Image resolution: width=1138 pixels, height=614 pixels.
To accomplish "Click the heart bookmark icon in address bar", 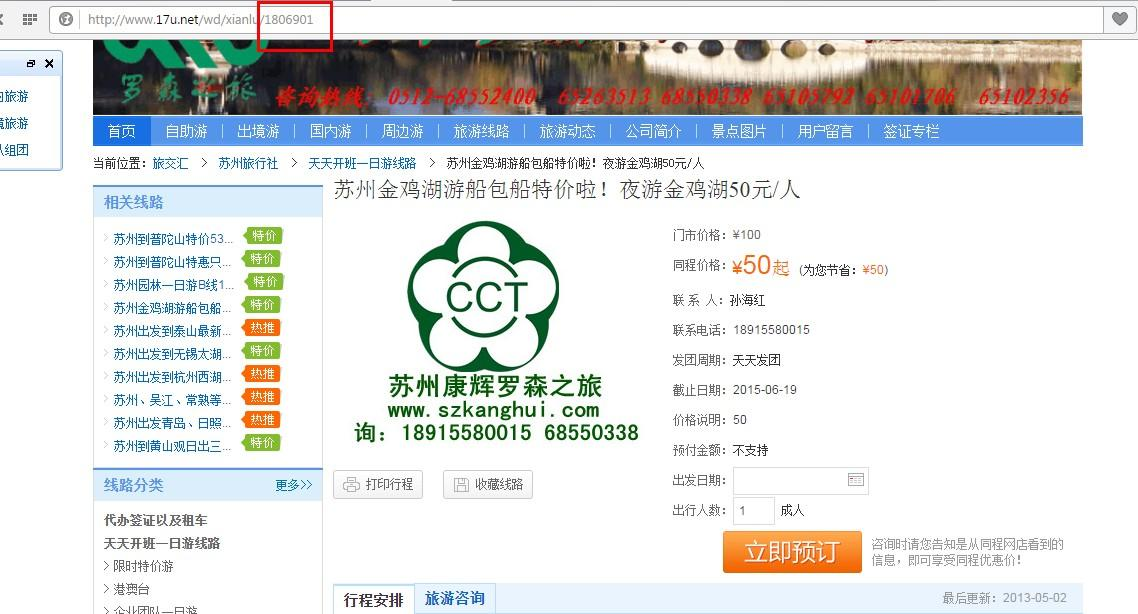I will [1120, 19].
